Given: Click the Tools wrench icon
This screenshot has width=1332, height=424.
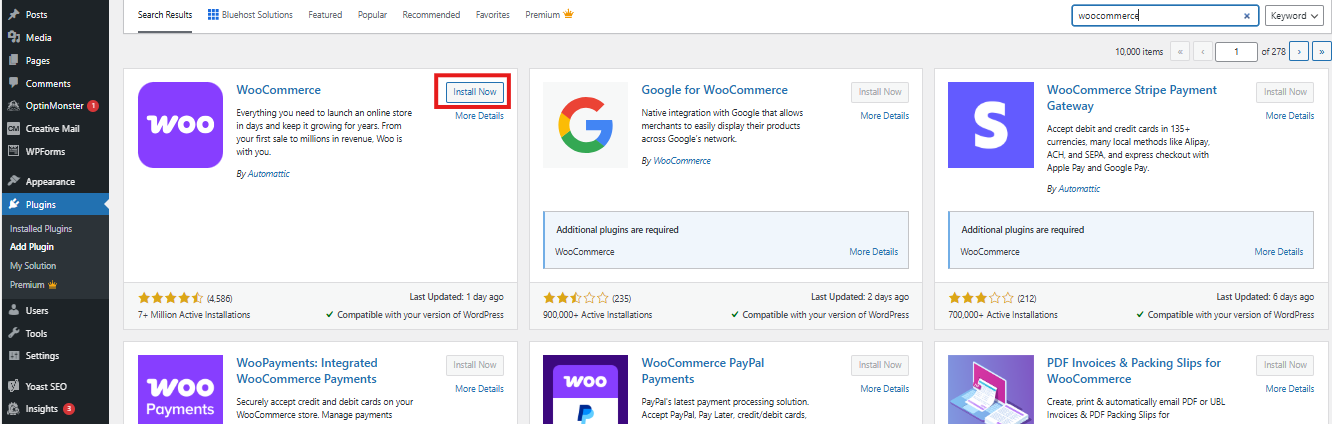Looking at the screenshot, I should click(x=13, y=333).
